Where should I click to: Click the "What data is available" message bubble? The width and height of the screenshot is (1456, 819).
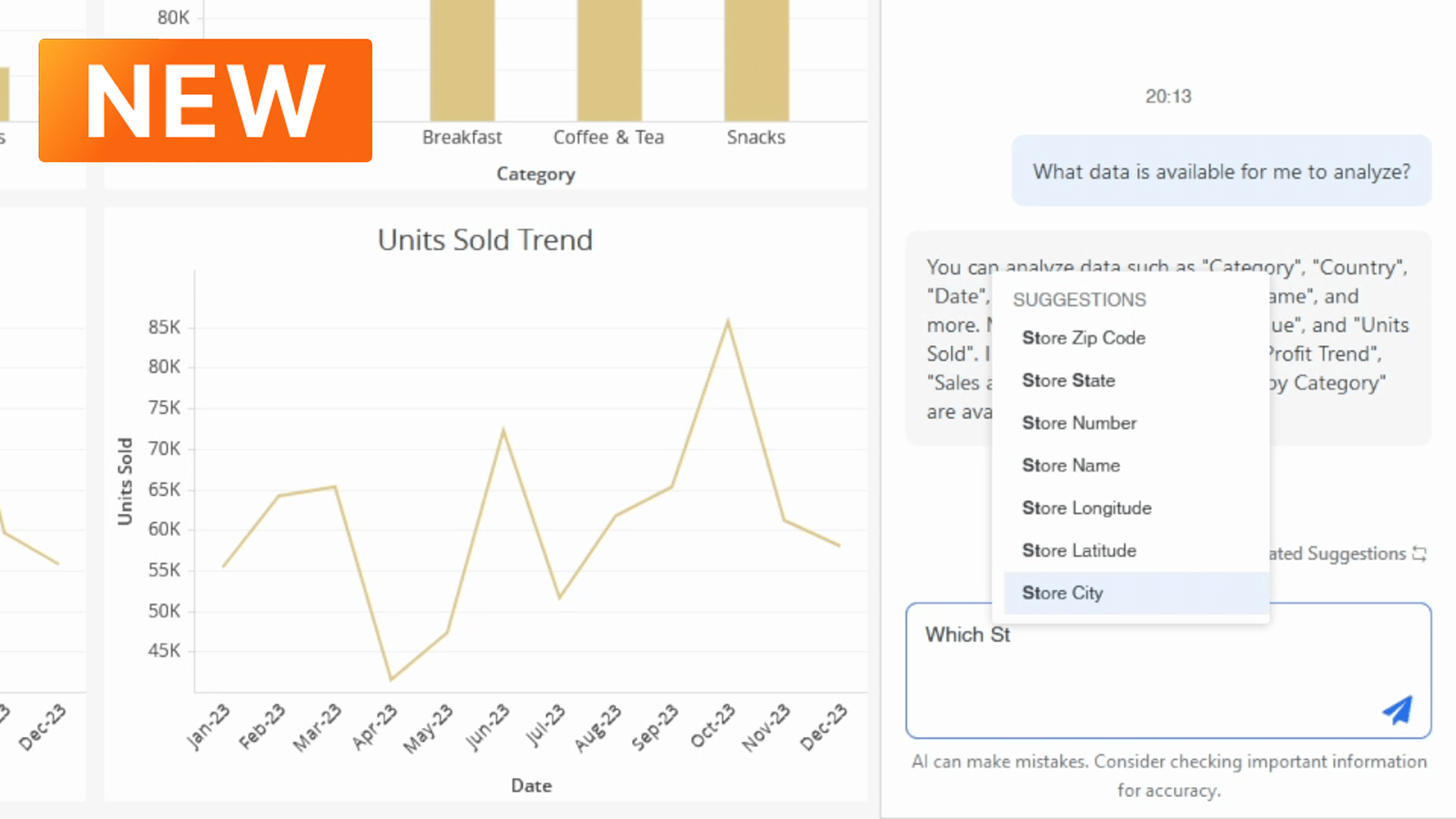(1221, 171)
